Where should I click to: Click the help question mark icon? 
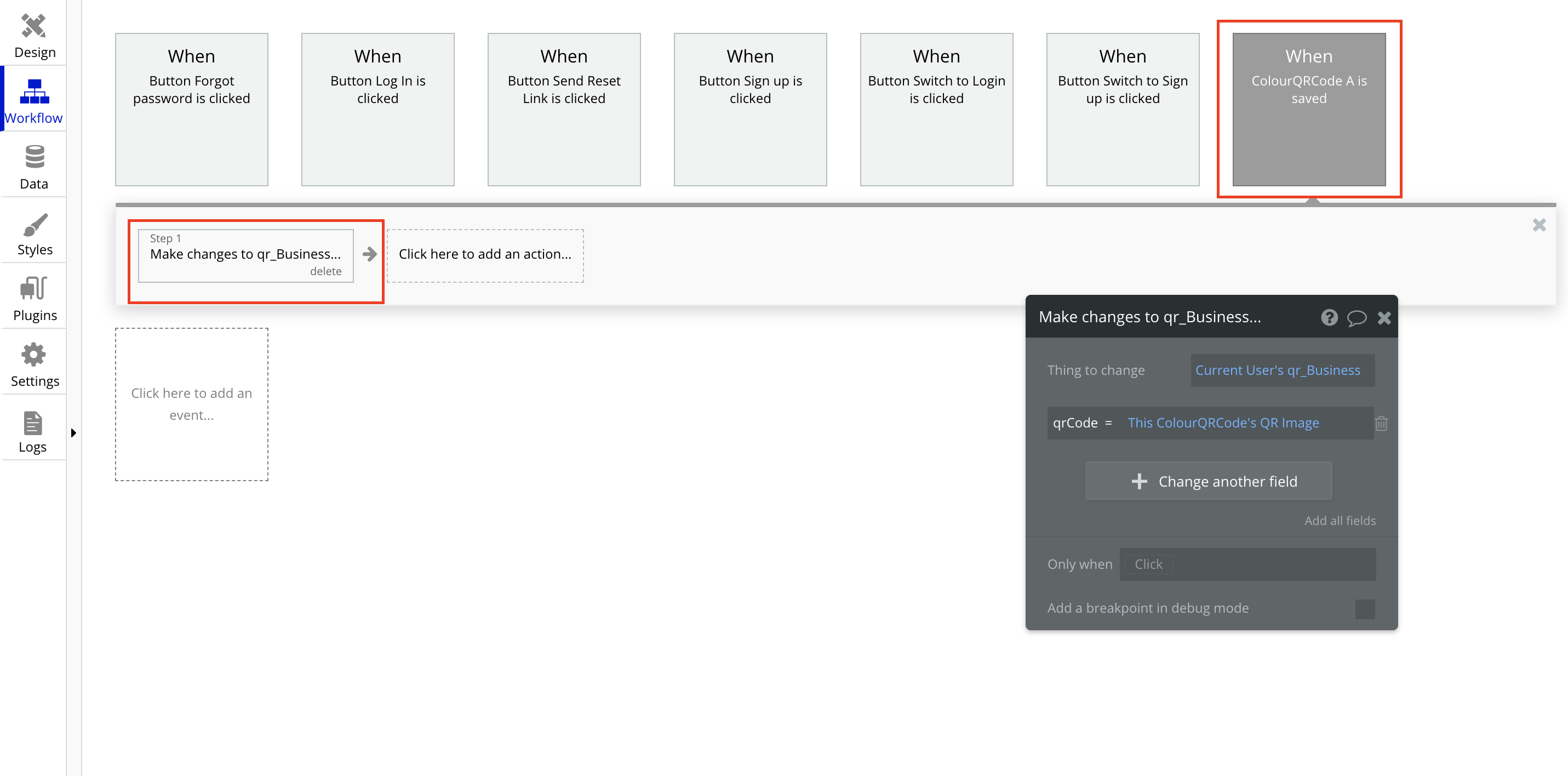[1329, 317]
